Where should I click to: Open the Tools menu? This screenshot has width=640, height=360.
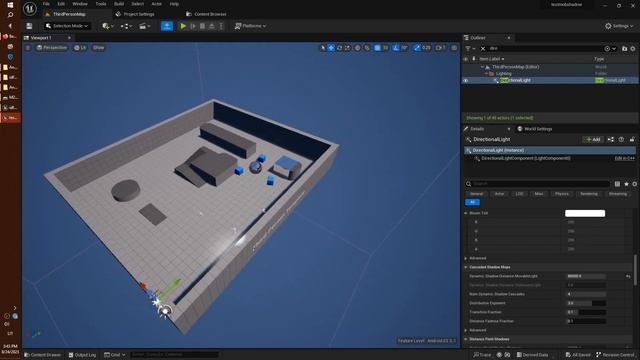[x=101, y=4]
